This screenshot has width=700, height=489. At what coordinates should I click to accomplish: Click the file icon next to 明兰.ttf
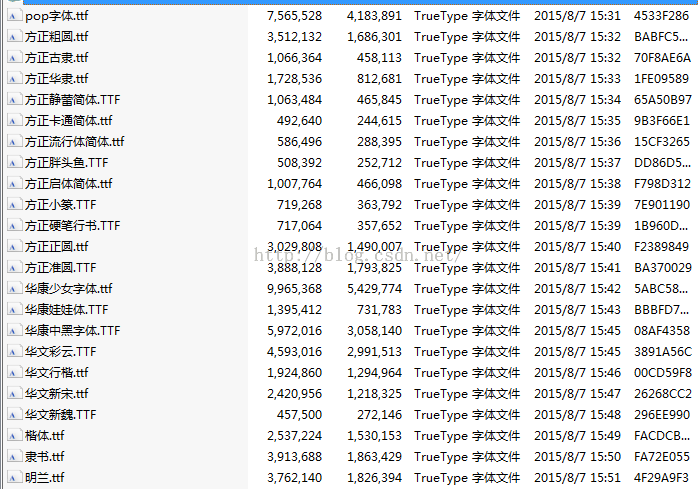pos(14,478)
